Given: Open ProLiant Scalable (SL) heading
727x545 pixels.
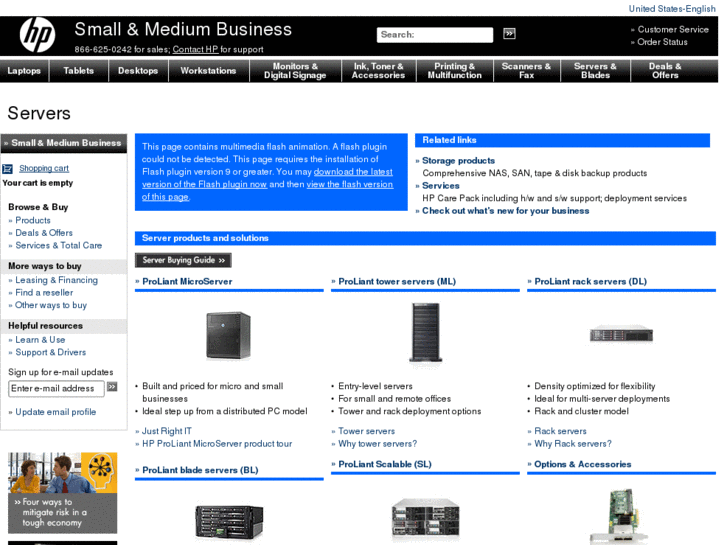Looking at the screenshot, I should (x=385, y=464).
